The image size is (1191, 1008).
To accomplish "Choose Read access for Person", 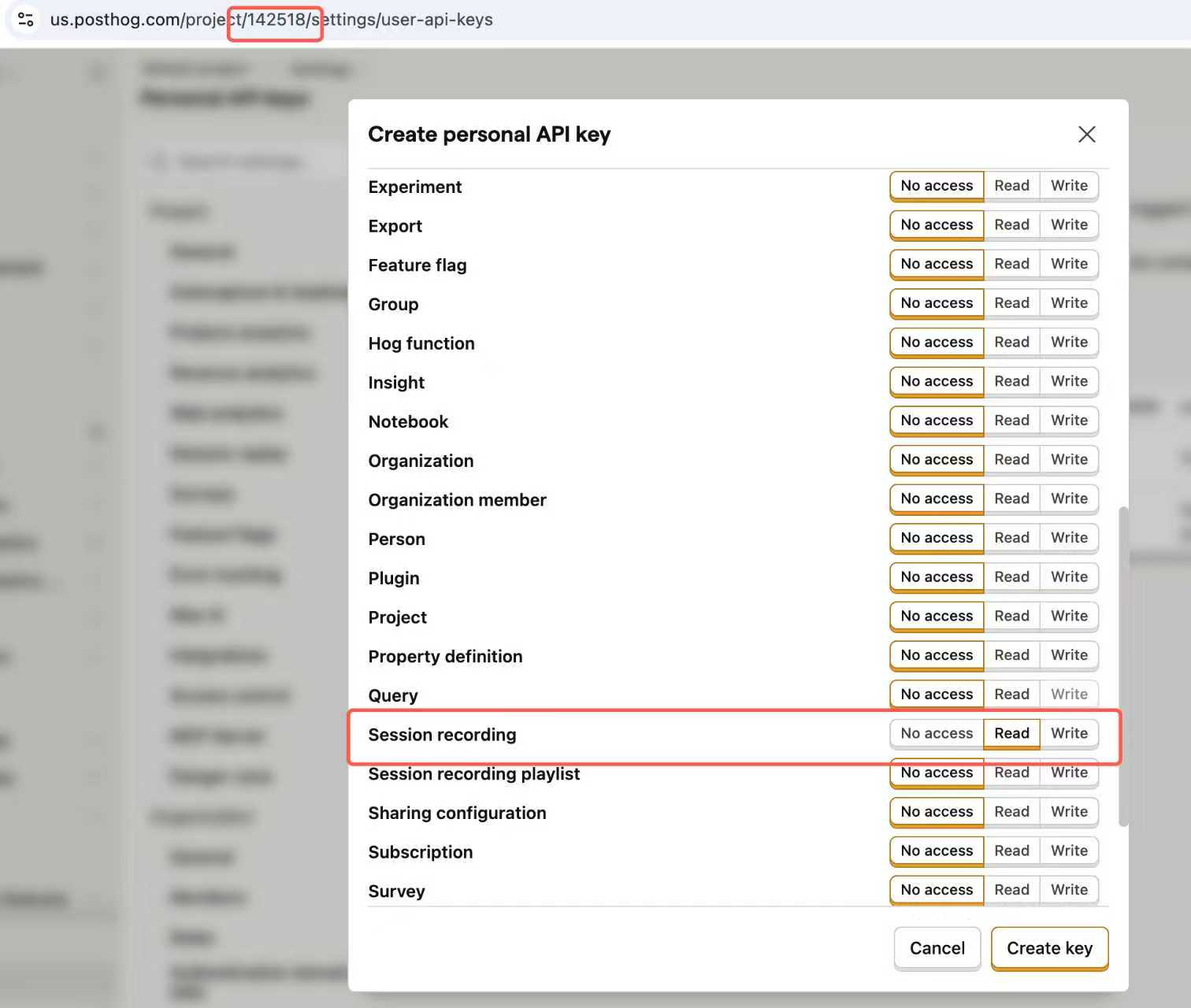I will click(1011, 538).
